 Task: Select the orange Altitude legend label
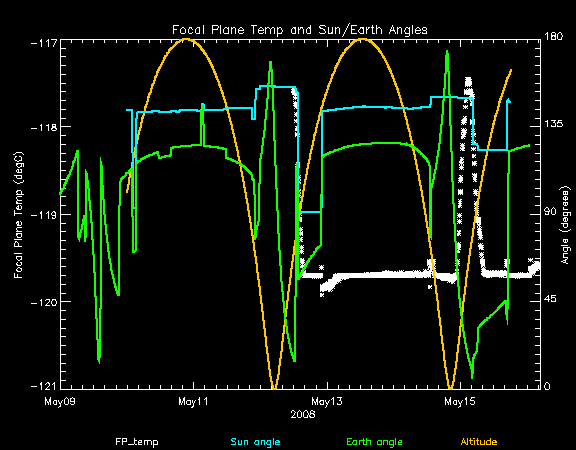pyautogui.click(x=479, y=442)
